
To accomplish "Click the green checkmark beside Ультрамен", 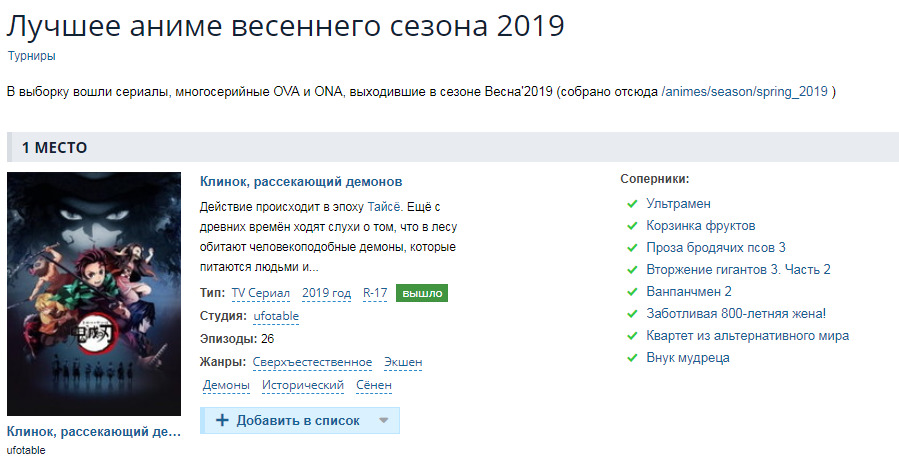I will click(632, 204).
